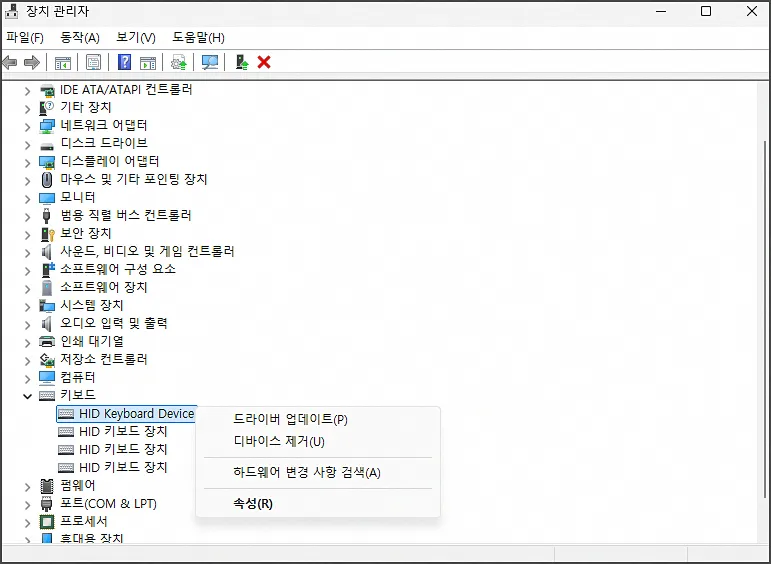Click the red X Uninstall device icon

[264, 62]
